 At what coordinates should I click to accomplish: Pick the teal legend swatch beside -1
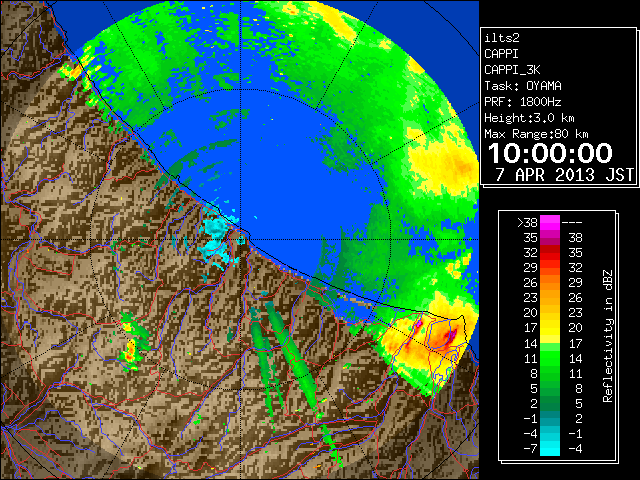tap(550, 418)
